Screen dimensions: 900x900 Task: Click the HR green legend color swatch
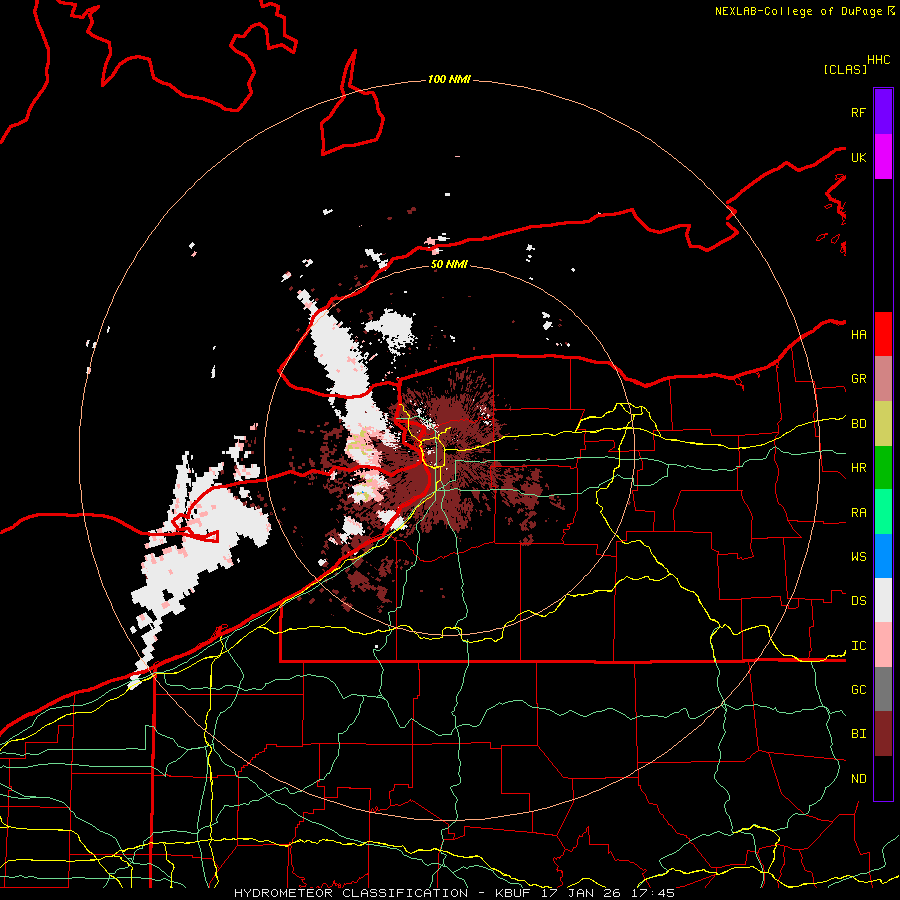pyautogui.click(x=883, y=468)
